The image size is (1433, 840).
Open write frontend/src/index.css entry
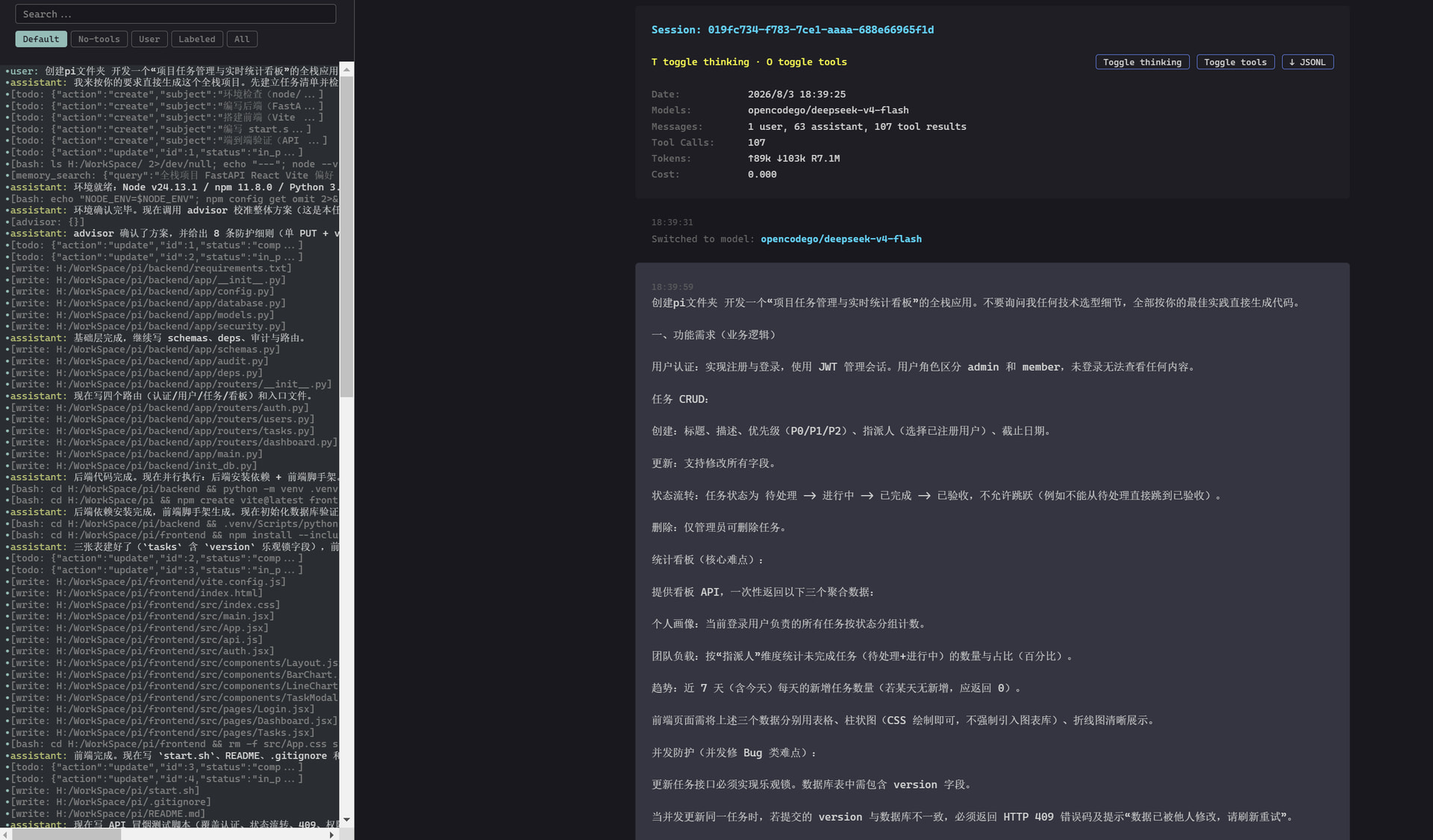coord(146,605)
